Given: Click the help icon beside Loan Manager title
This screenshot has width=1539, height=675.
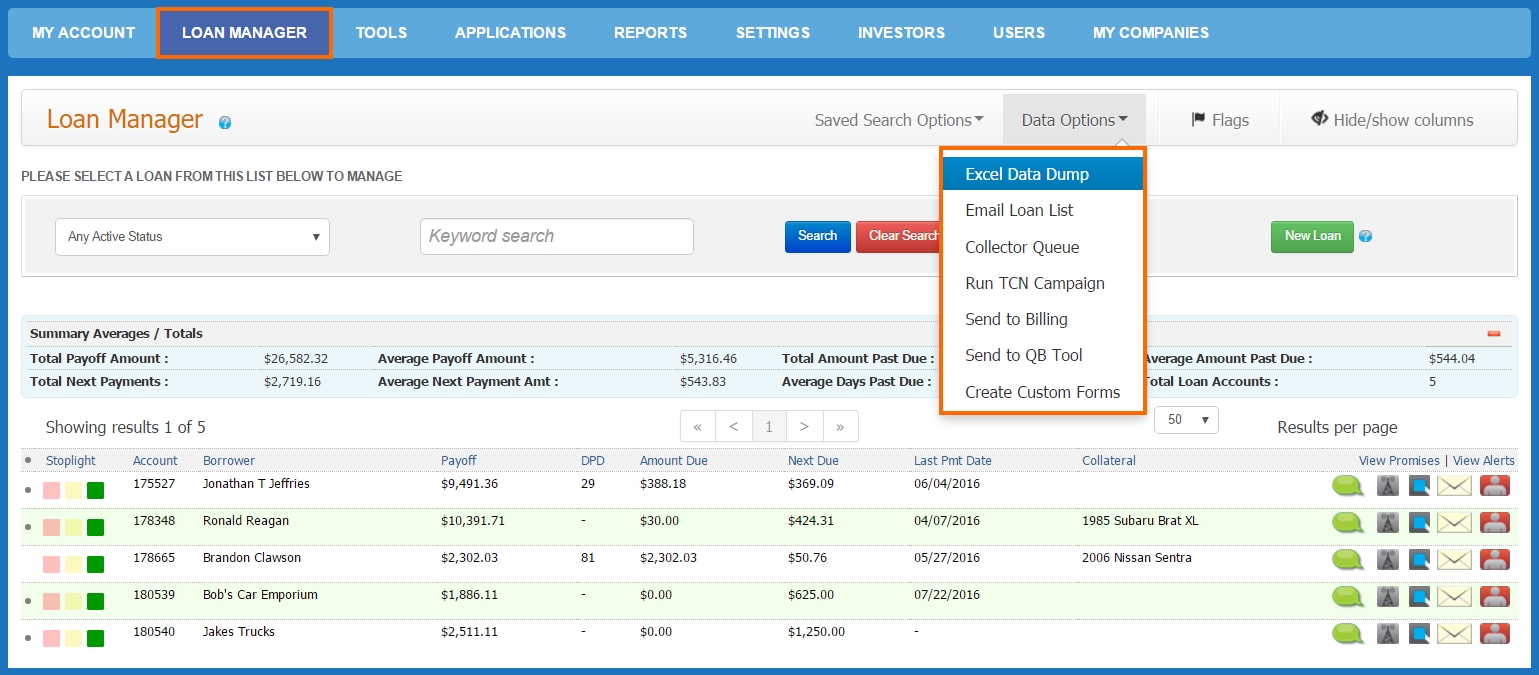Looking at the screenshot, I should 225,123.
